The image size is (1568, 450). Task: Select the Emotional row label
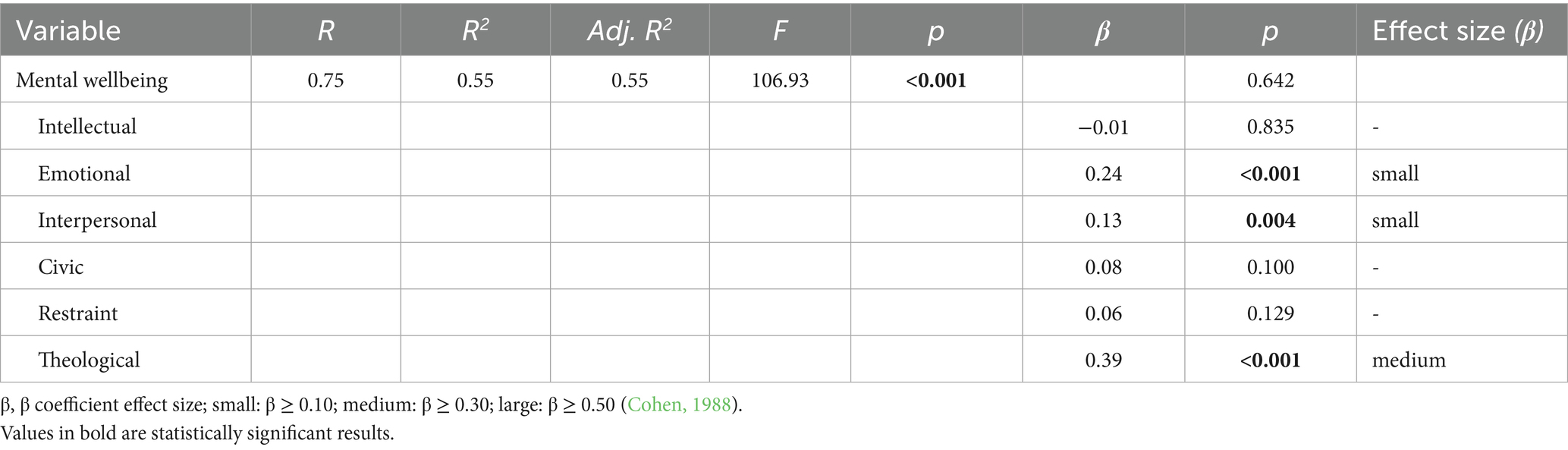click(84, 174)
